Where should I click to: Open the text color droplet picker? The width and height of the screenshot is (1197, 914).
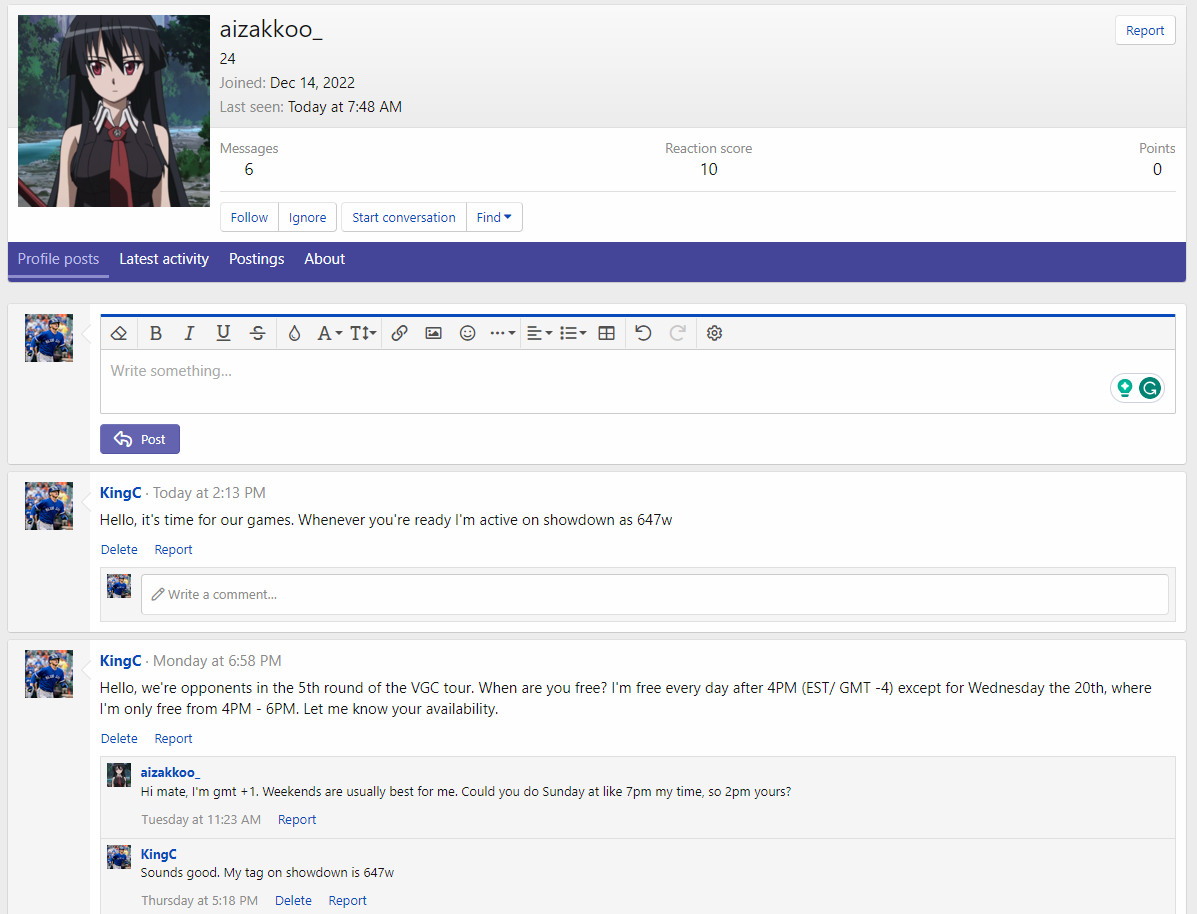click(x=294, y=333)
